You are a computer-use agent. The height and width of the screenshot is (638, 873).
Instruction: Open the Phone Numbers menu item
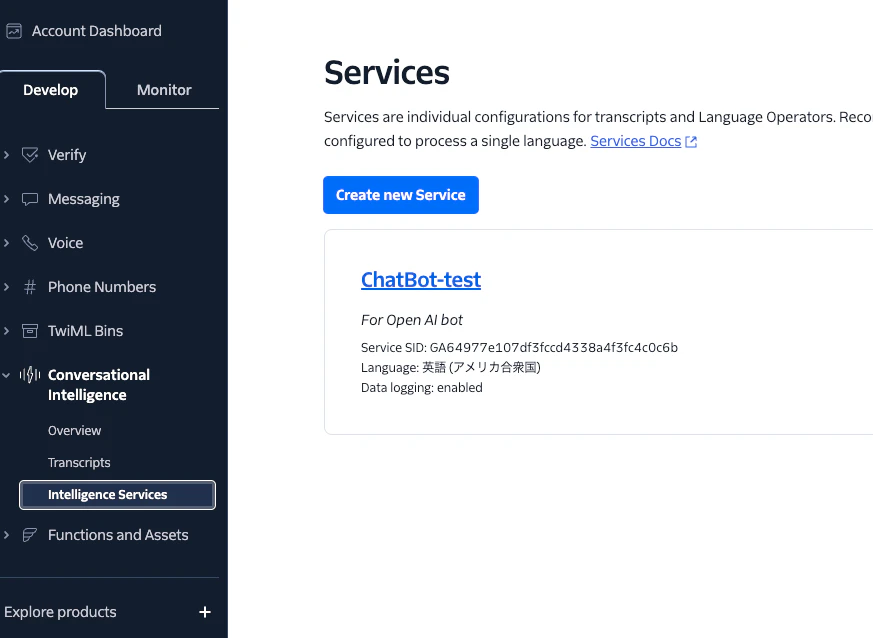tap(102, 287)
